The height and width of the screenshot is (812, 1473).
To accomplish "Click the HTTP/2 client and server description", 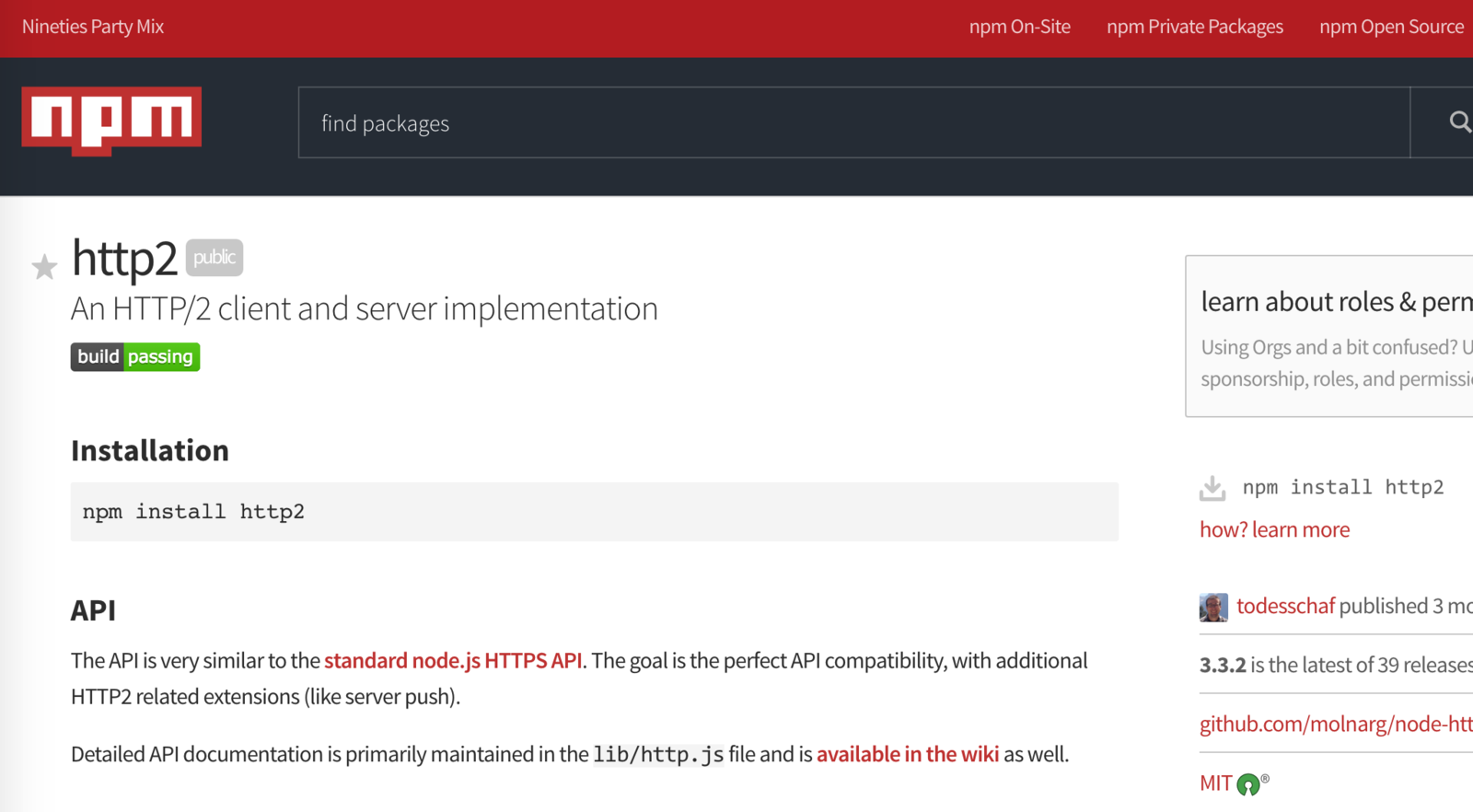I will pos(365,309).
